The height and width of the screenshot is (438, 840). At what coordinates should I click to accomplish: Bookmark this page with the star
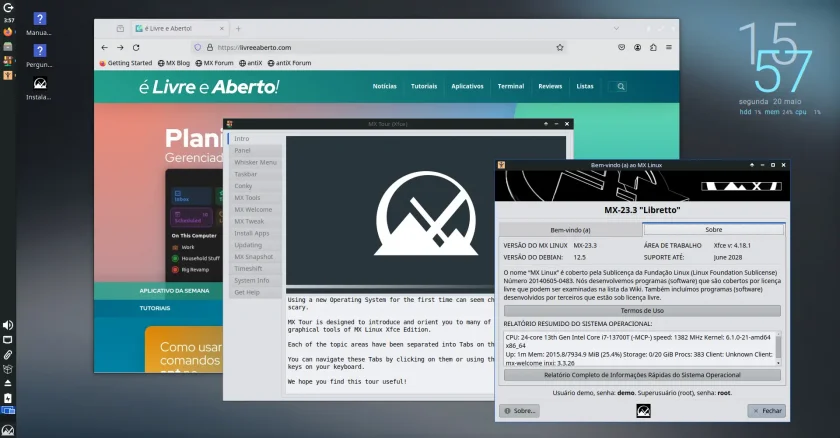[x=560, y=47]
